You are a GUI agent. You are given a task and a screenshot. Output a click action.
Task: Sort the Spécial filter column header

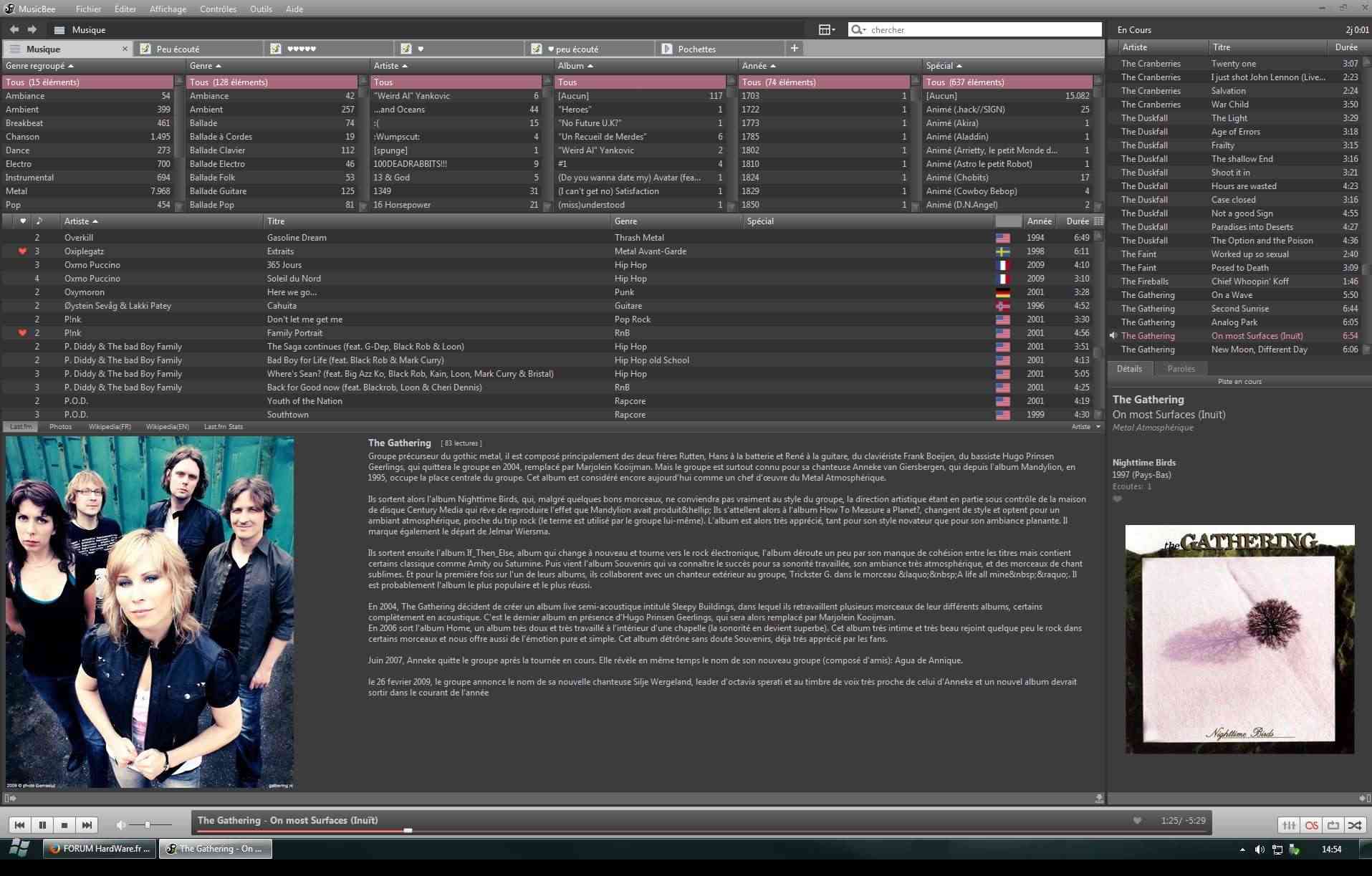tap(1012, 66)
